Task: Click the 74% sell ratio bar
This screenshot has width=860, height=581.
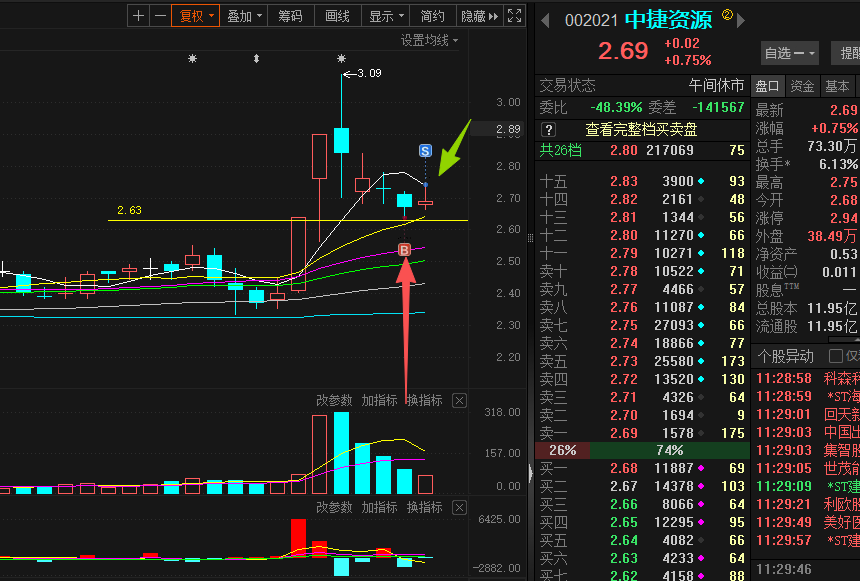Action: pos(670,450)
